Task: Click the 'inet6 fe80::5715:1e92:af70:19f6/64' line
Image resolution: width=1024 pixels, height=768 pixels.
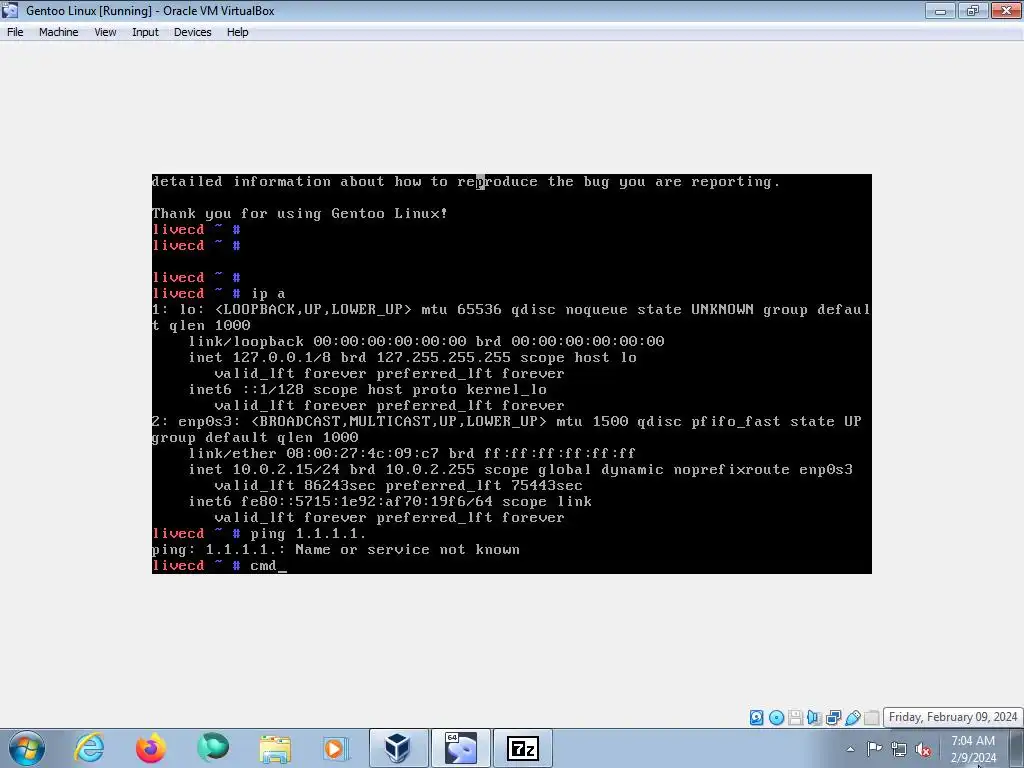Action: coord(390,502)
